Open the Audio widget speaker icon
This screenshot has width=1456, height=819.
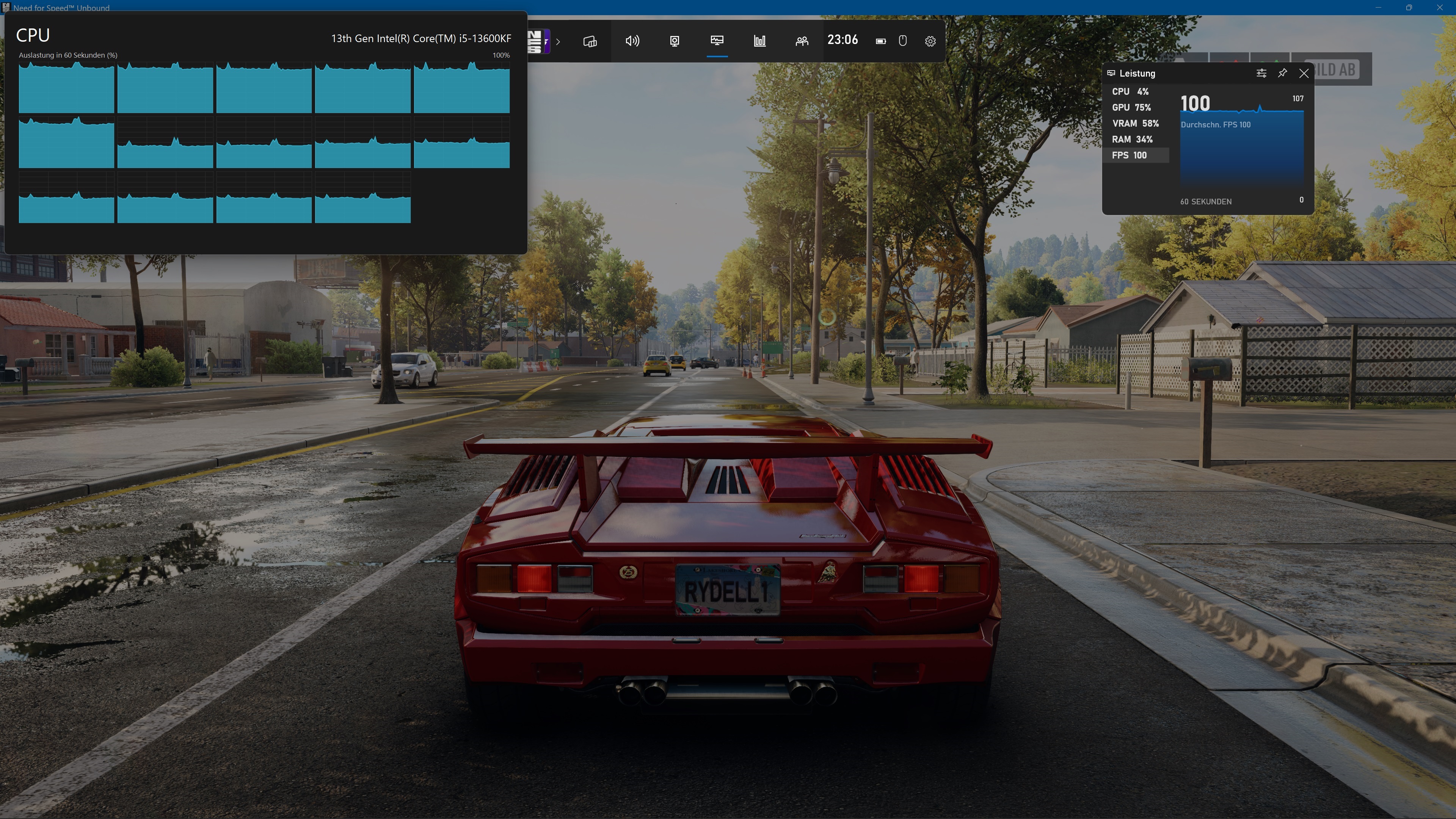[632, 41]
